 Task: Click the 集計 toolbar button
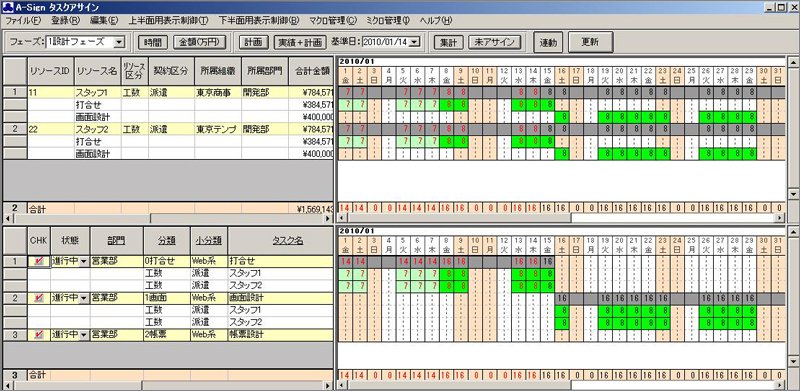point(448,42)
